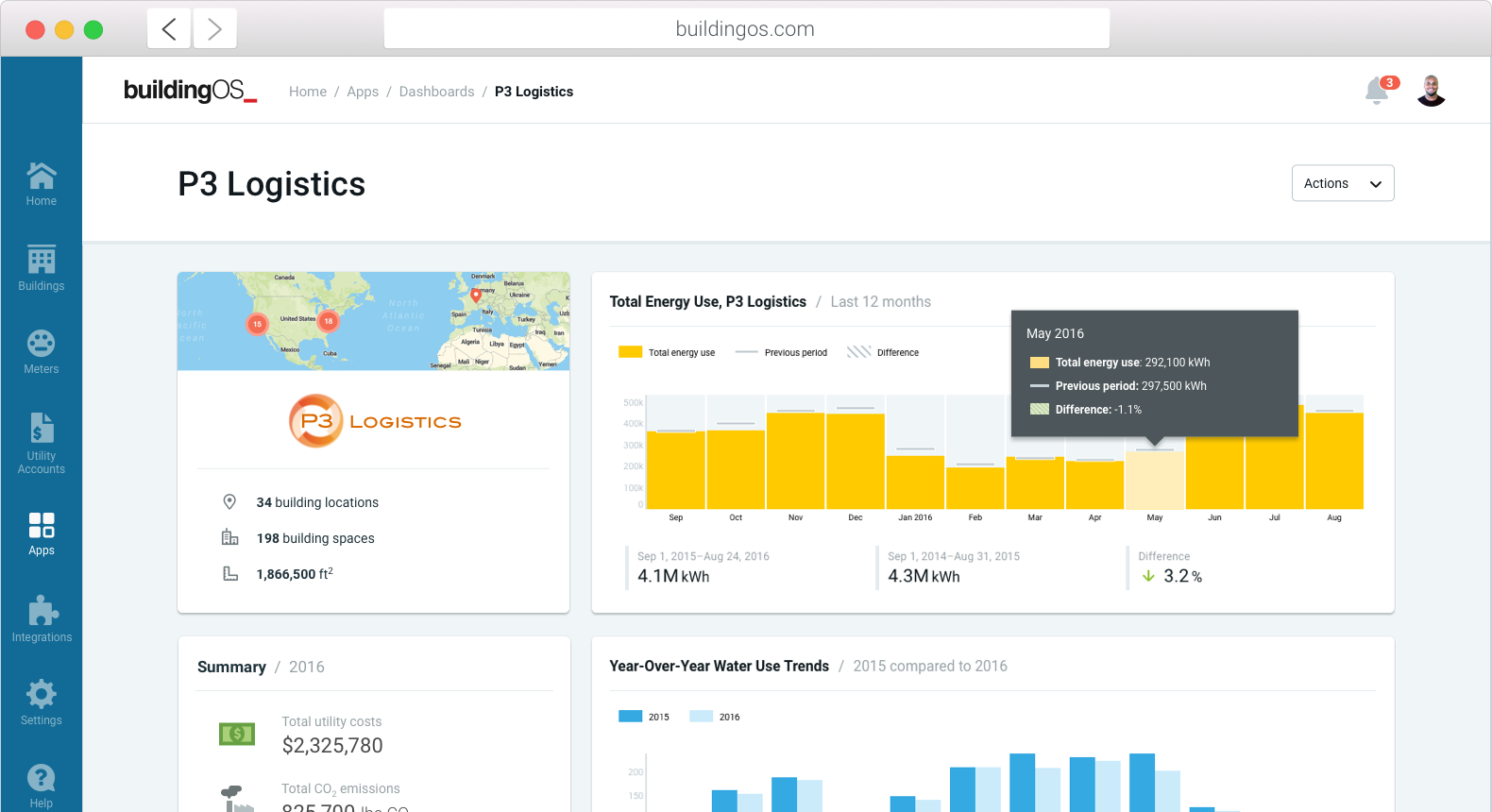Click the '4.1M kWh' current period value
The height and width of the screenshot is (812, 1492).
[x=673, y=576]
